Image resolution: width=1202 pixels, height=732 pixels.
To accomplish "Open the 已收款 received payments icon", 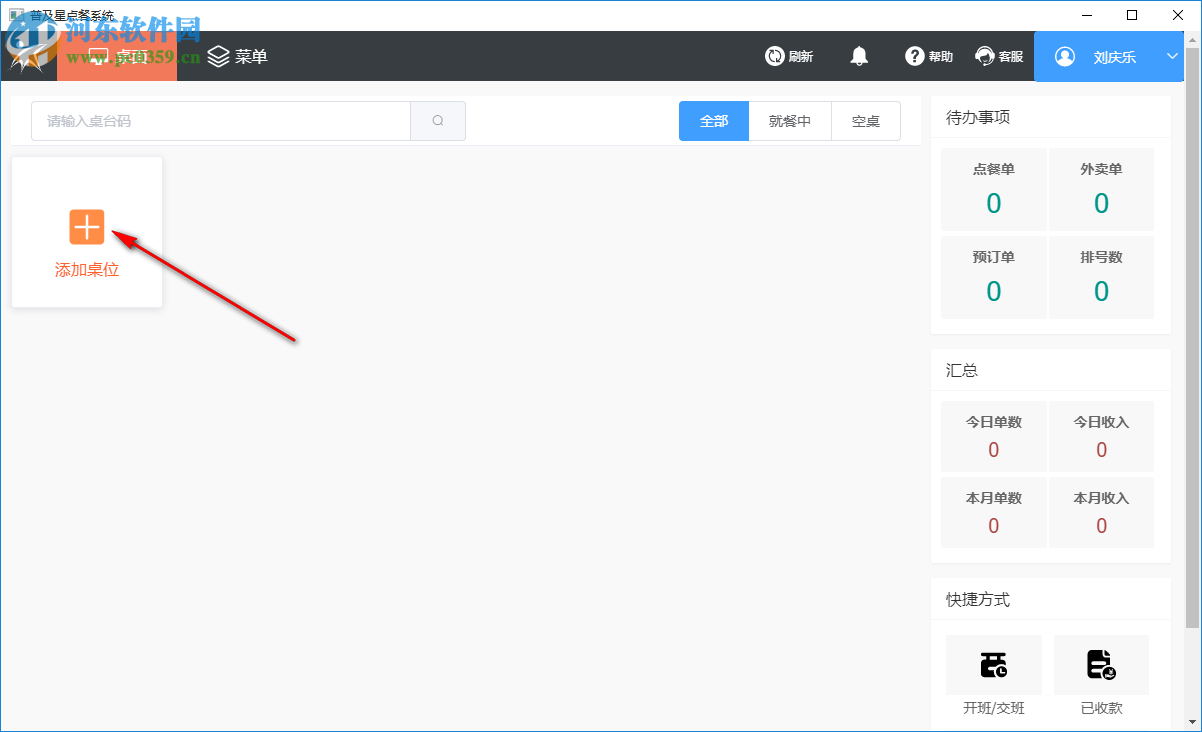I will click(x=1101, y=664).
